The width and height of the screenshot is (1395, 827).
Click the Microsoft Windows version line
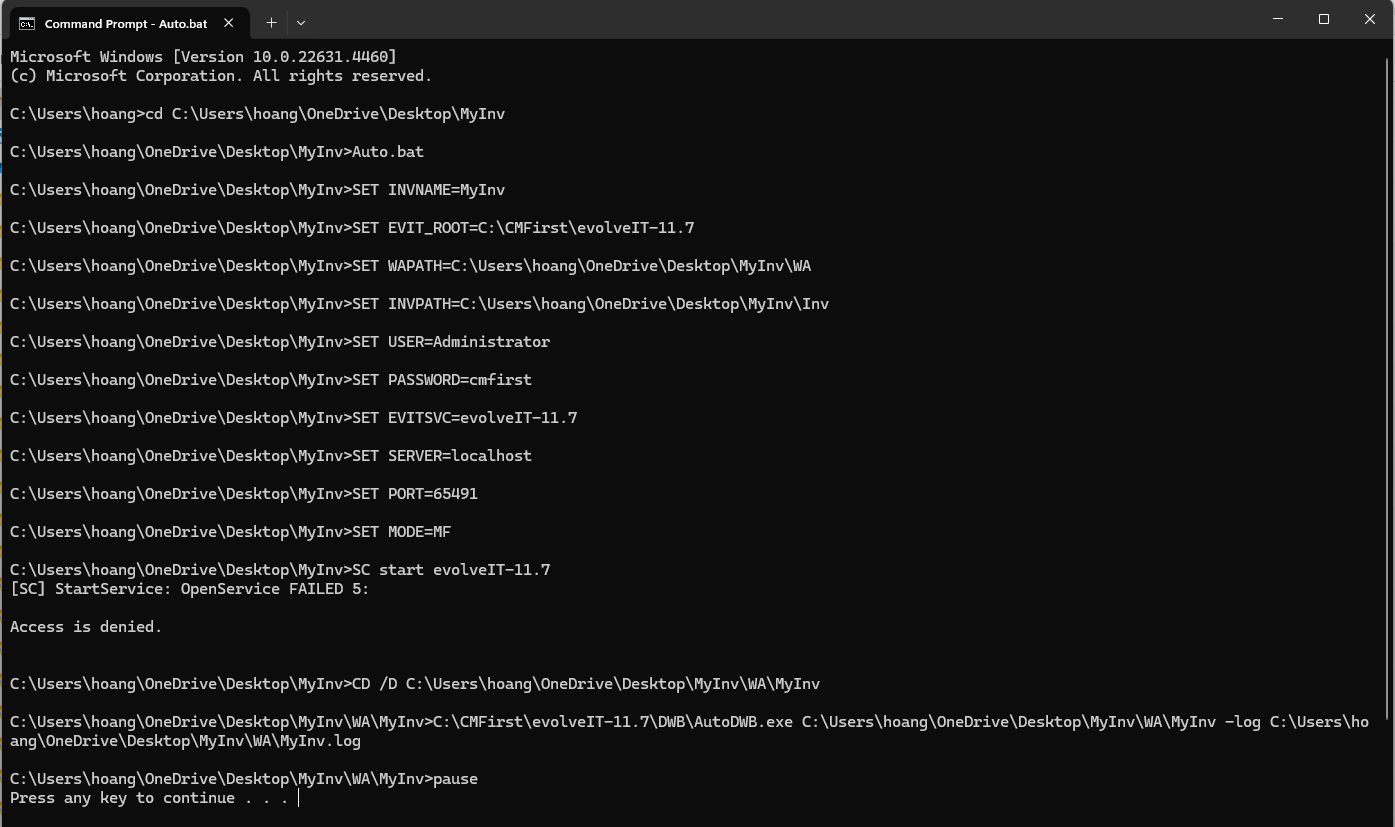click(x=203, y=57)
